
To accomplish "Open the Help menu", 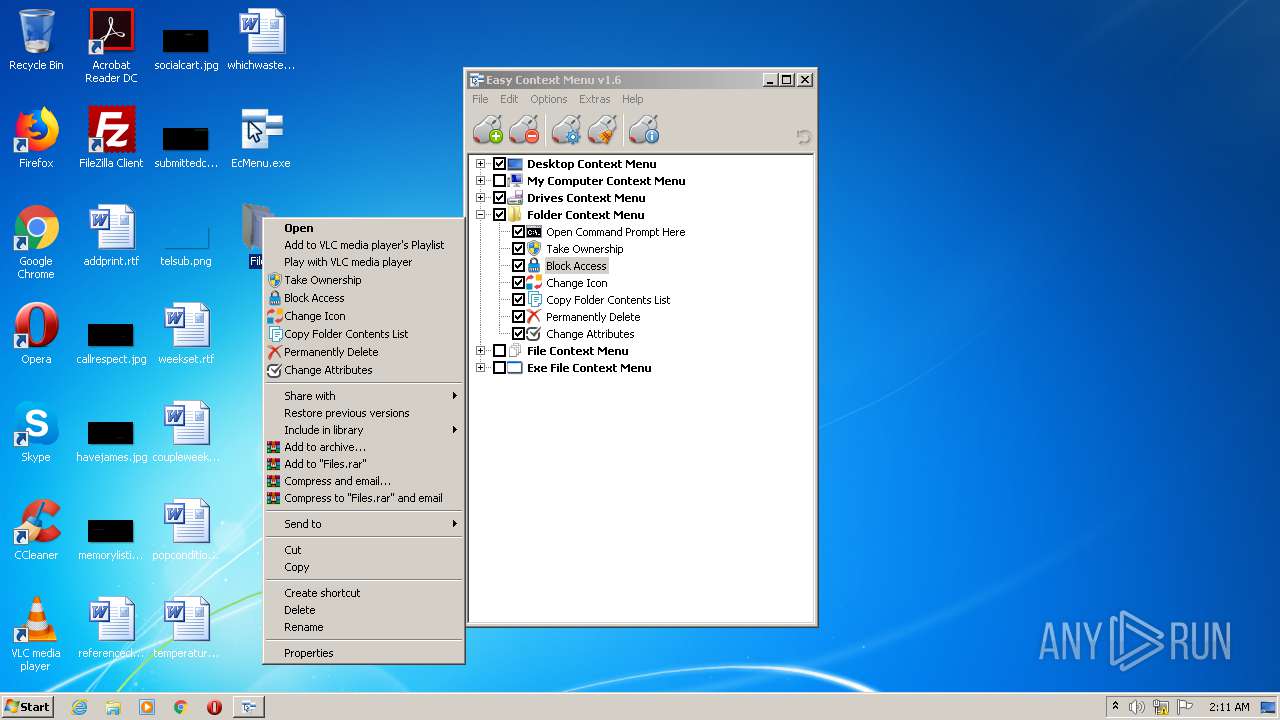I will click(632, 99).
